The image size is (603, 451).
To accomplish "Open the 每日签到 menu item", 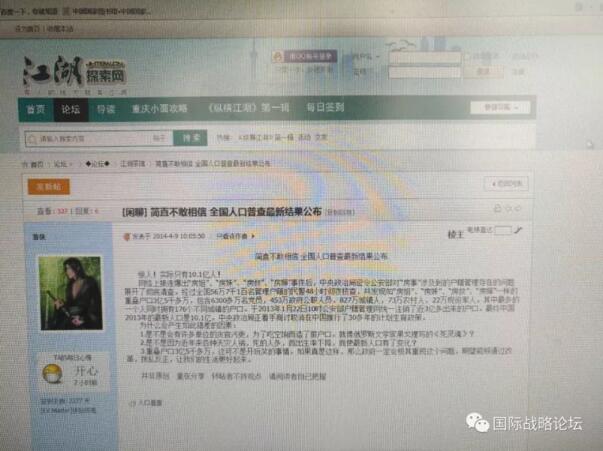I will 324,107.
